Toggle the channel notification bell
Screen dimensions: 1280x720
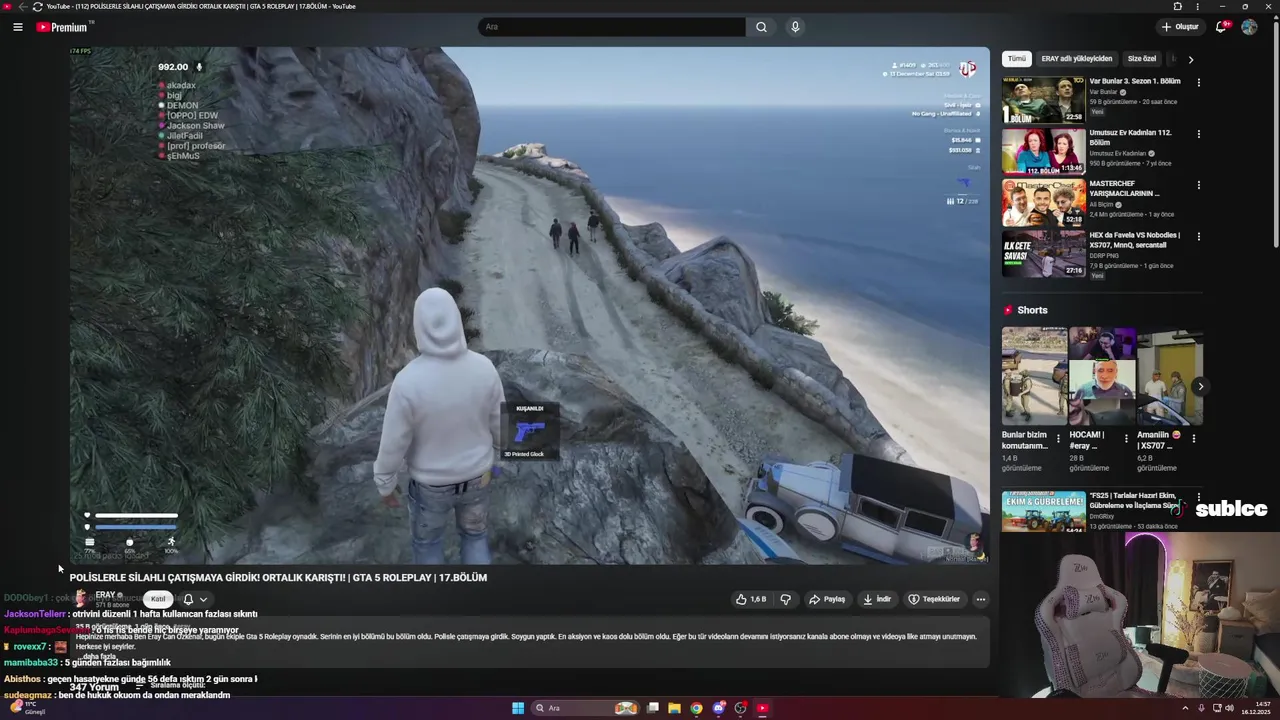tap(188, 599)
